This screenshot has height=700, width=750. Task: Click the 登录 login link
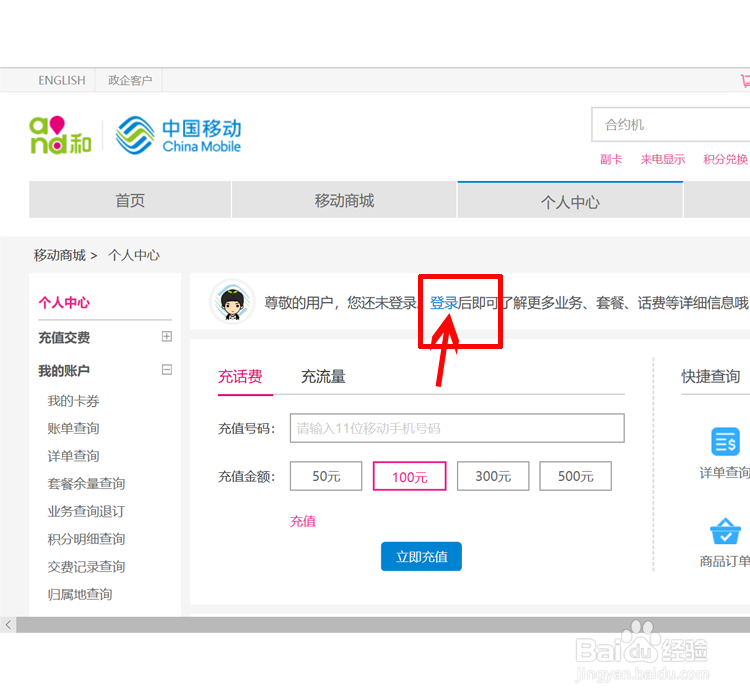[x=444, y=302]
